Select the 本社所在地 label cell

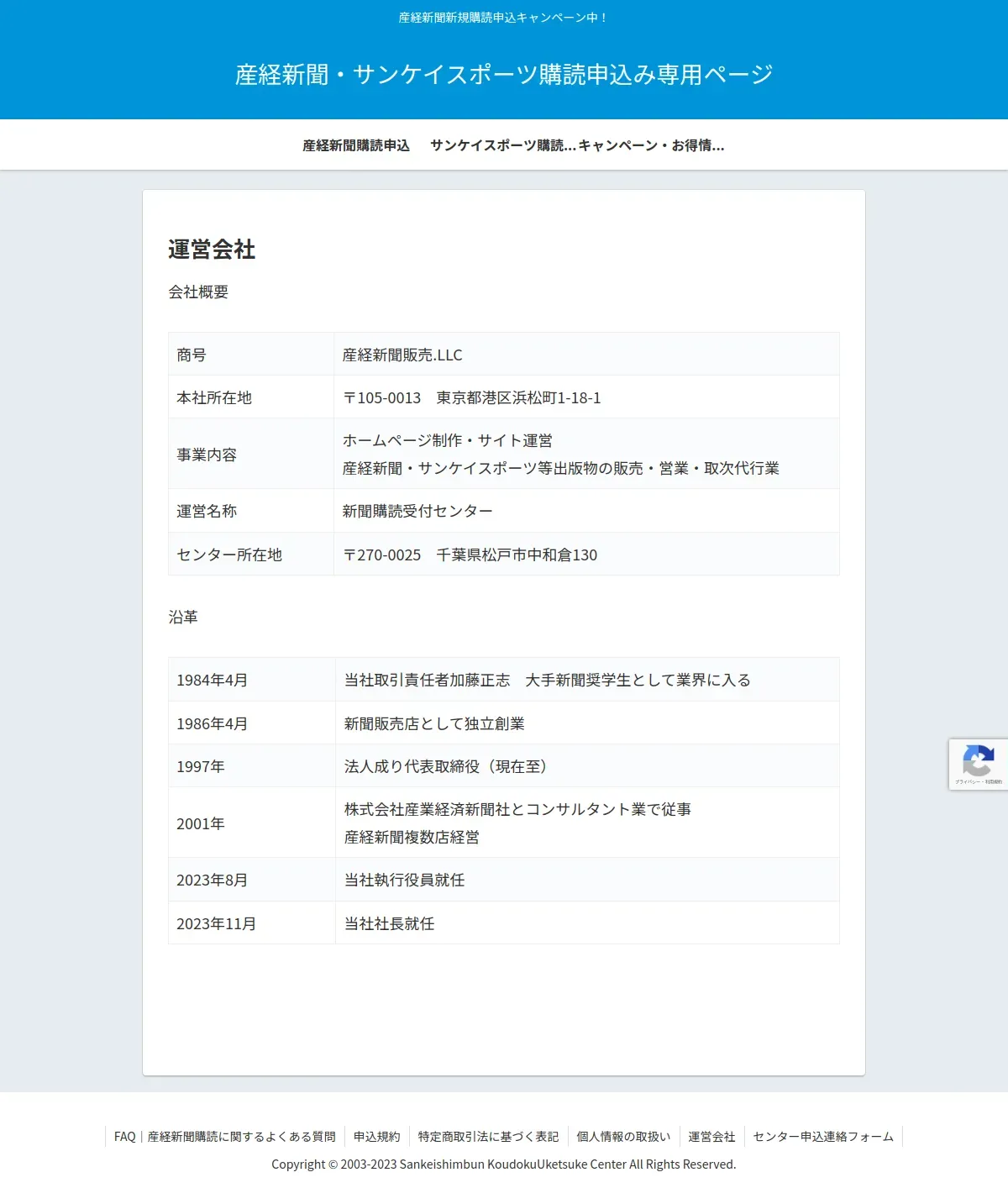coord(251,397)
